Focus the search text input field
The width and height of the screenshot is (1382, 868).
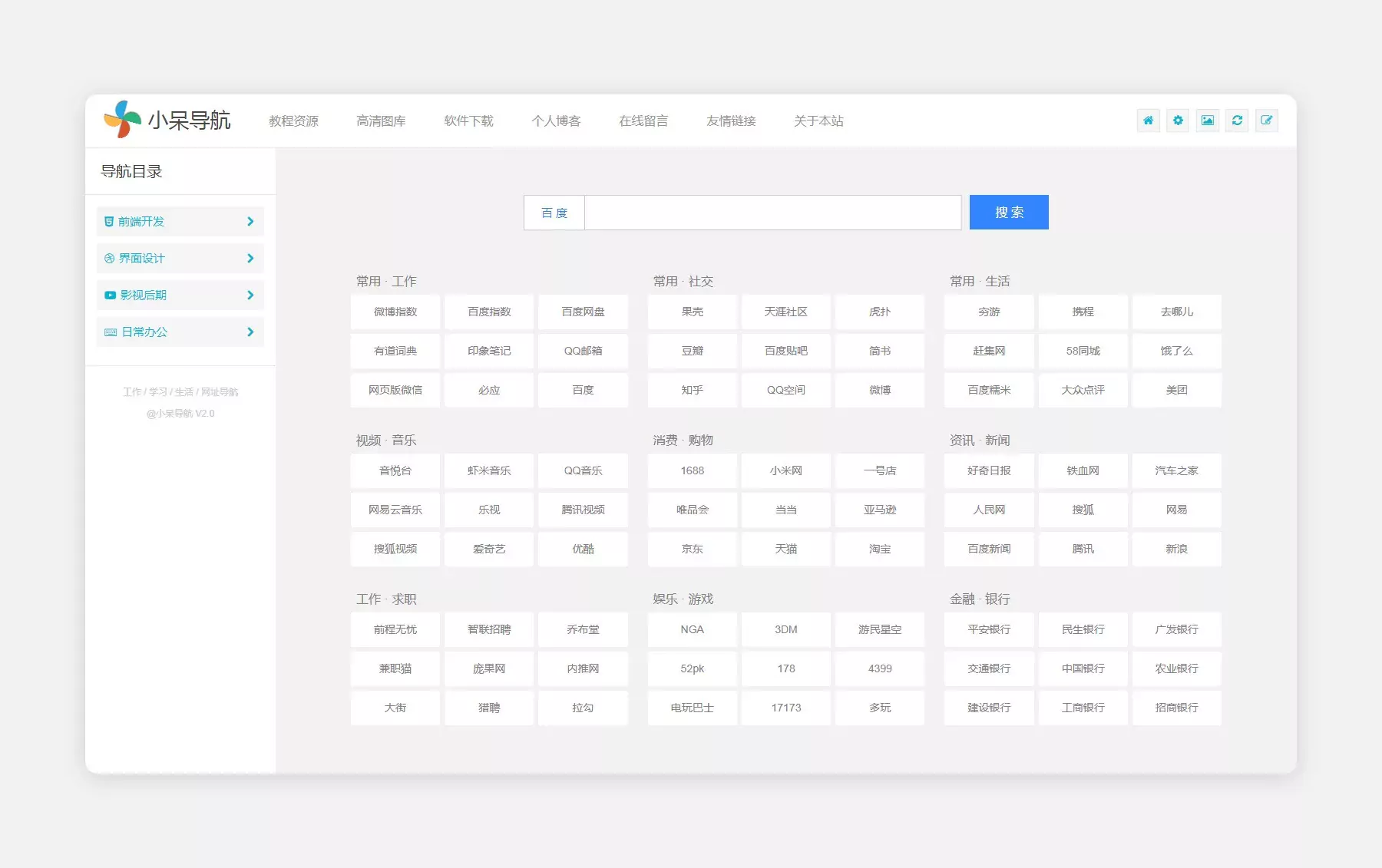point(772,213)
